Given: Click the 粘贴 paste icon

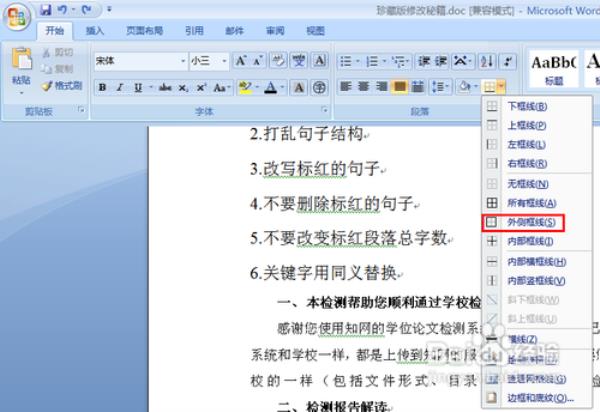Looking at the screenshot, I should tap(21, 59).
